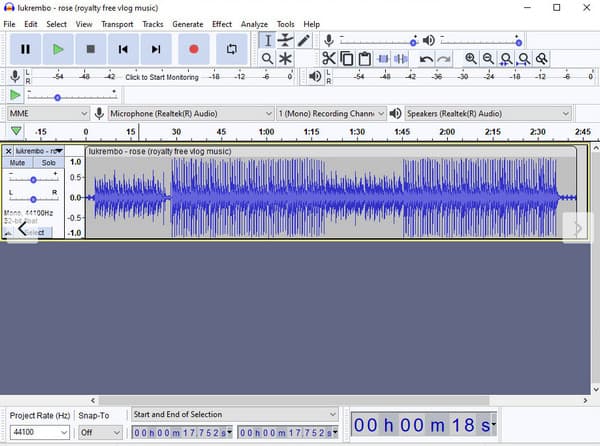Close the lukrembo track with the X

(8, 151)
